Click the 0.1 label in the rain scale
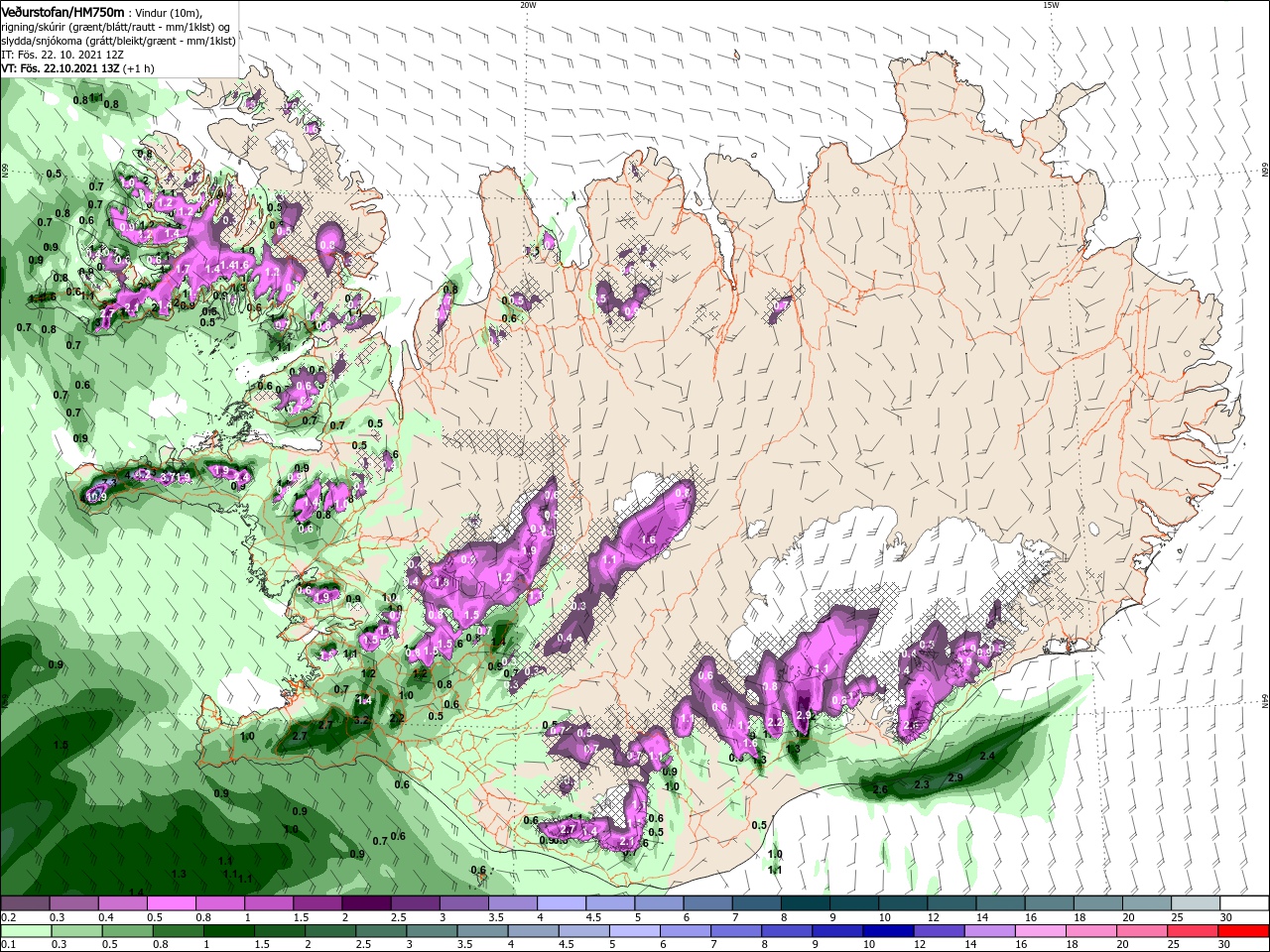Screen dimensions: 1270x952 click(8, 944)
